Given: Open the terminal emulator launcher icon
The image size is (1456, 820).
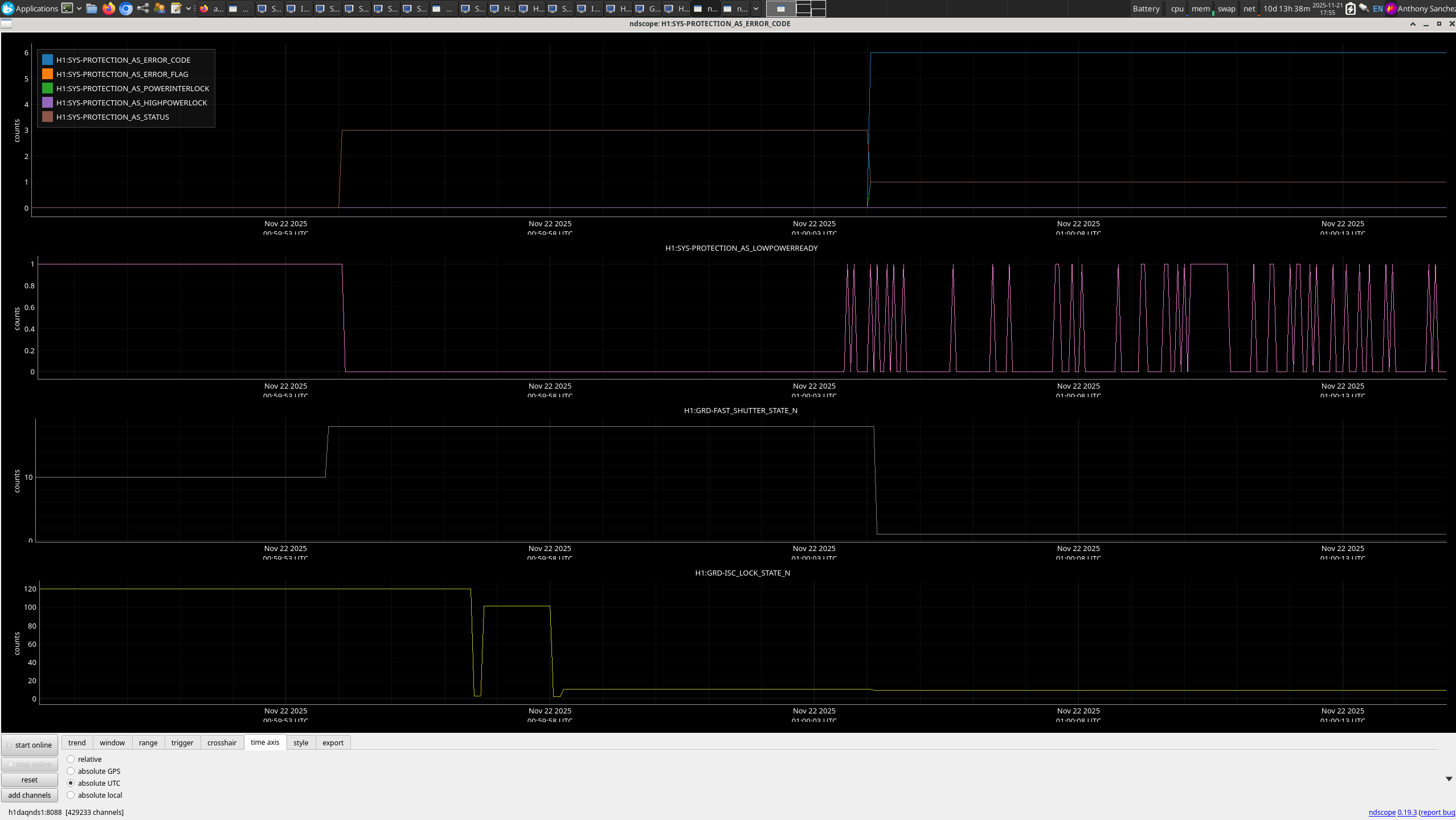Looking at the screenshot, I should tap(67, 8).
